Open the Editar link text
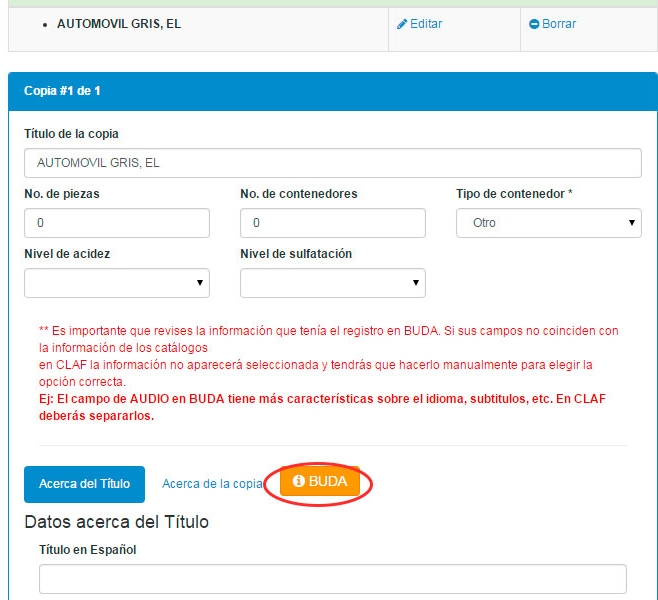658x600 pixels. pyautogui.click(x=426, y=24)
